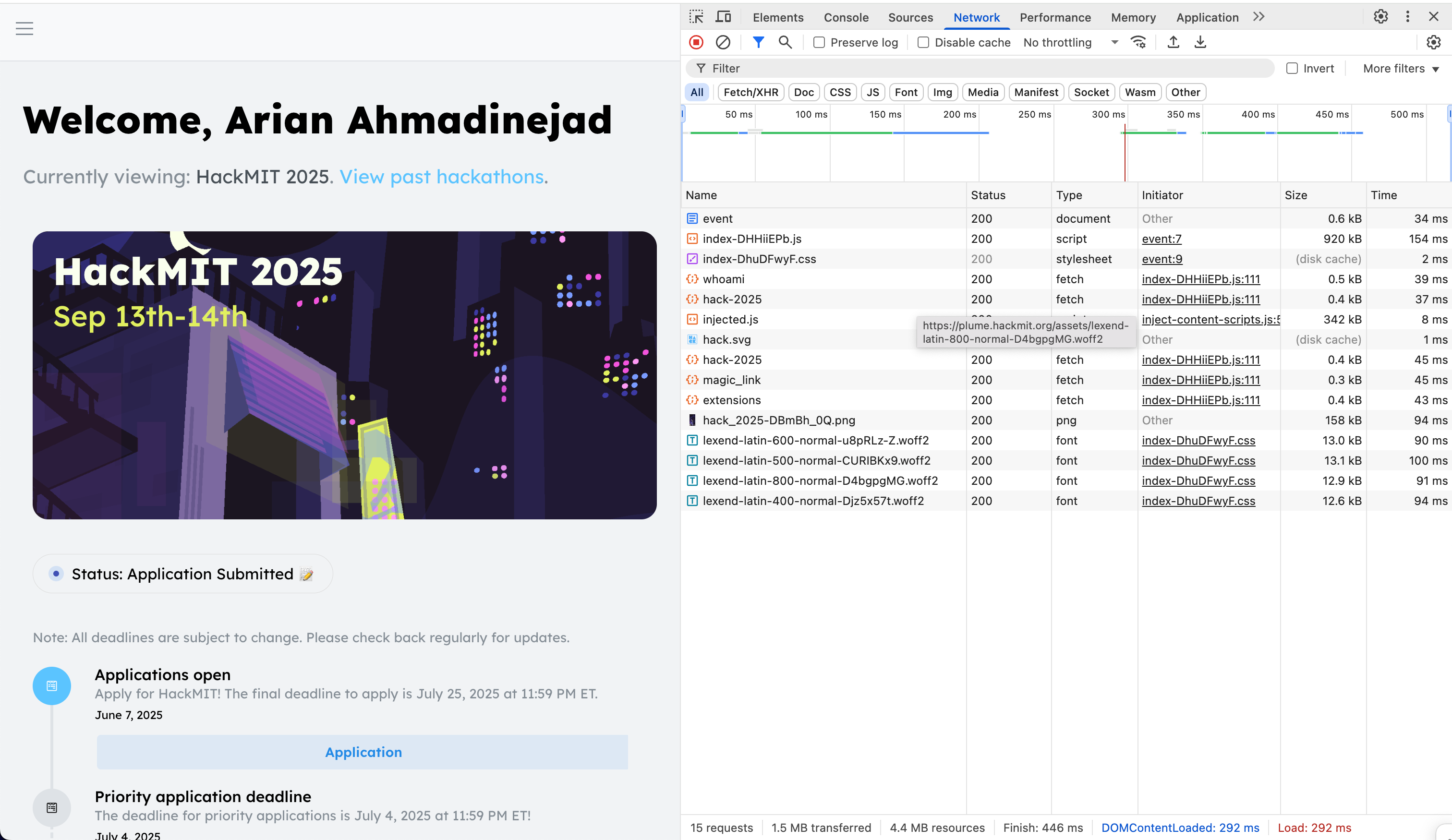Screen dimensions: 1452x840
Task: Open the network search magnifier
Action: click(785, 42)
